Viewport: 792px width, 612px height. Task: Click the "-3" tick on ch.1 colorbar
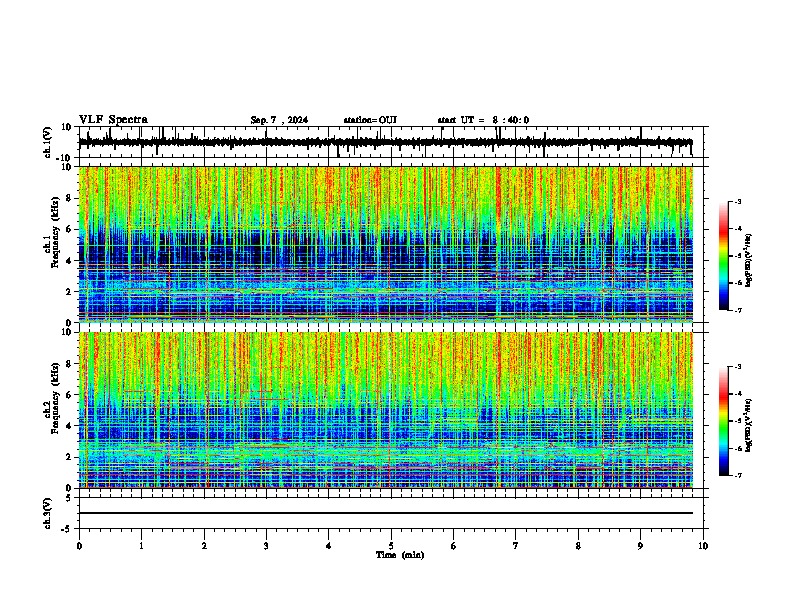(x=737, y=201)
